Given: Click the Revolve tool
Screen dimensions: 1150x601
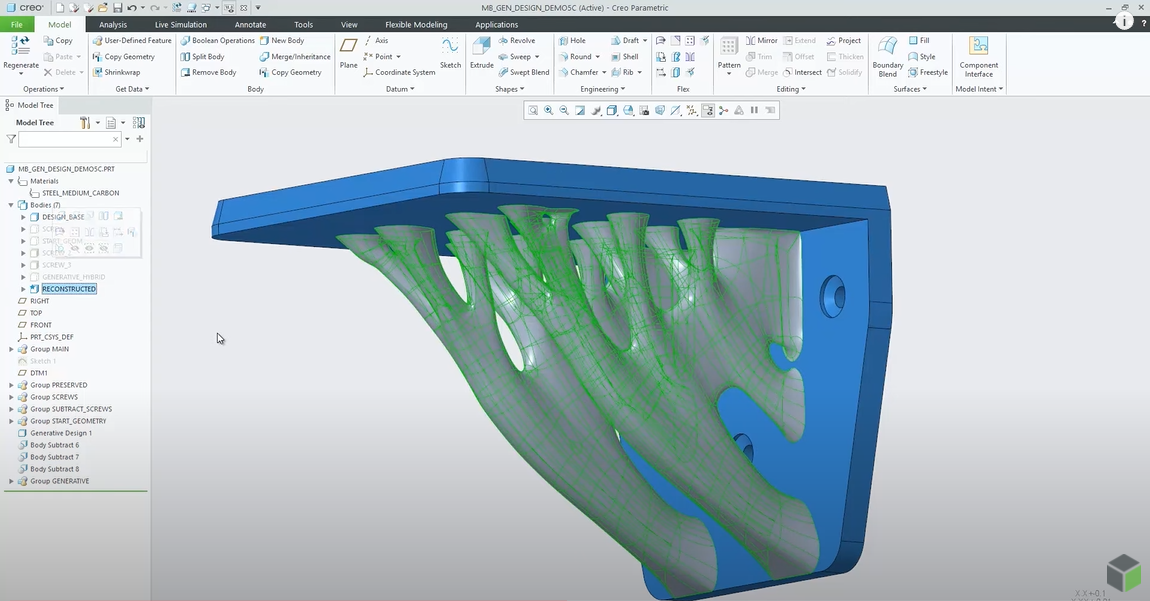Looking at the screenshot, I should point(517,40).
